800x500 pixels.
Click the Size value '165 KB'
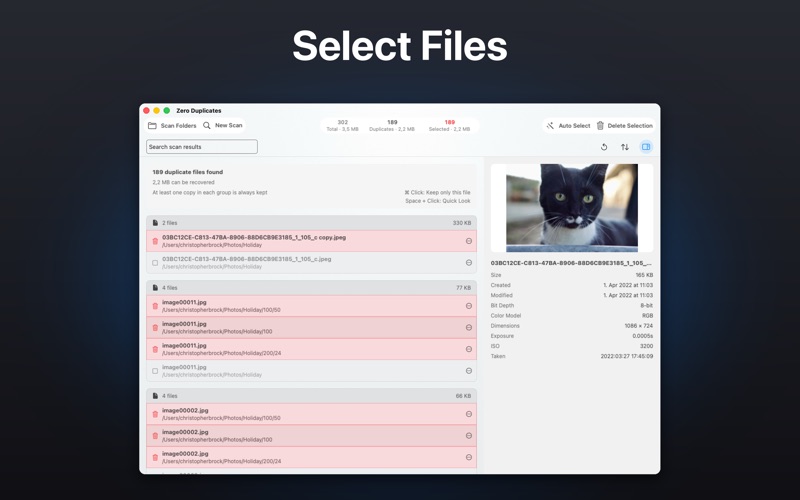tap(644, 275)
